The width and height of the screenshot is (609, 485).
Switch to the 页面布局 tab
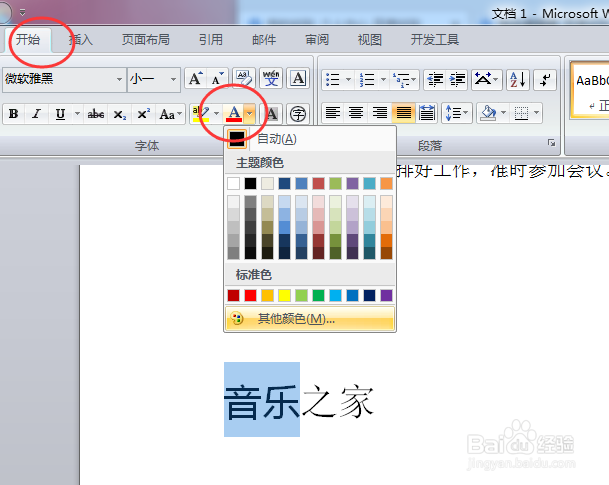click(x=146, y=40)
